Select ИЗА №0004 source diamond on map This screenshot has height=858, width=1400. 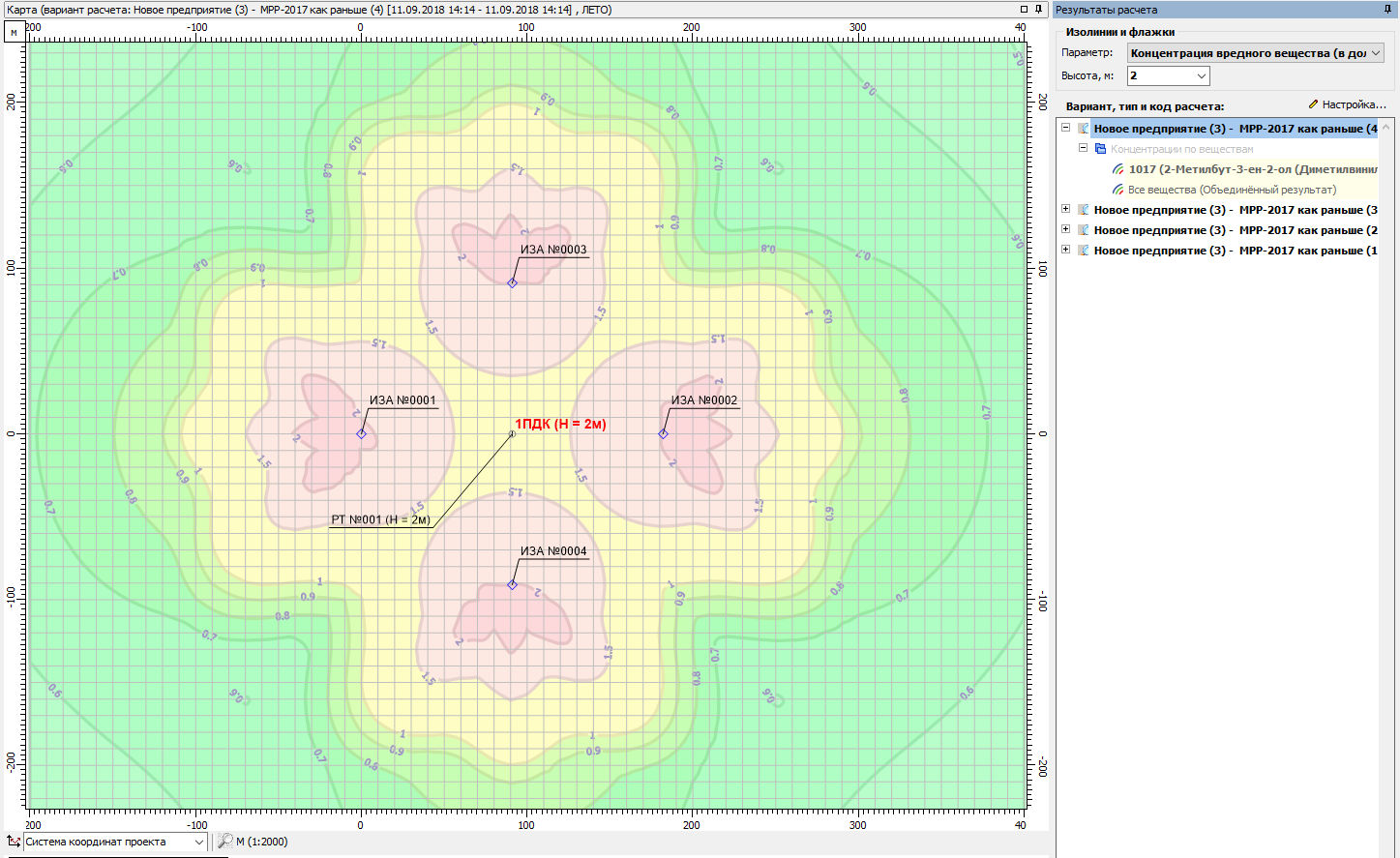(512, 585)
